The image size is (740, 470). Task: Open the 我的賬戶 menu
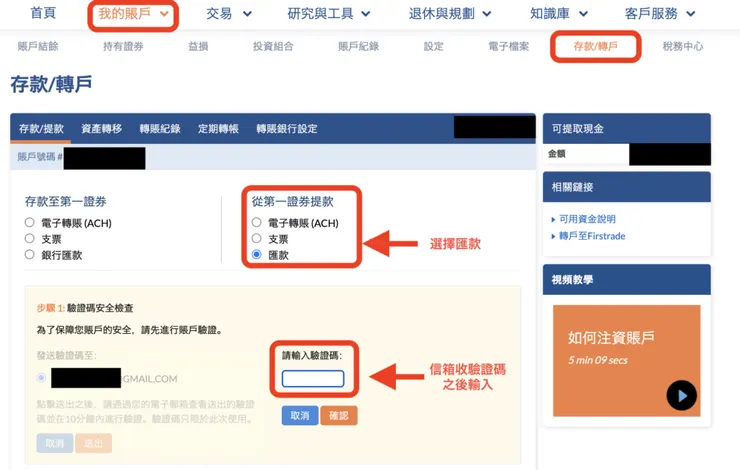point(125,14)
